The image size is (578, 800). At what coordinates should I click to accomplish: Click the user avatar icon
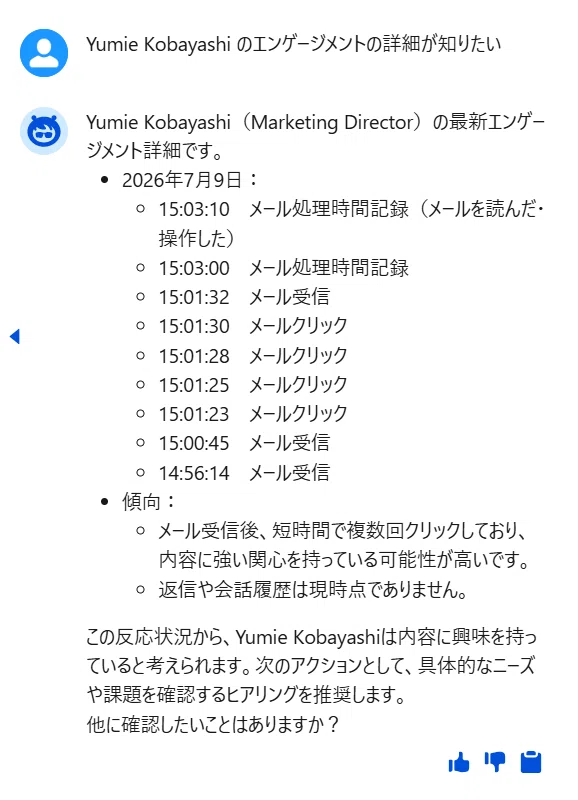tap(44, 53)
